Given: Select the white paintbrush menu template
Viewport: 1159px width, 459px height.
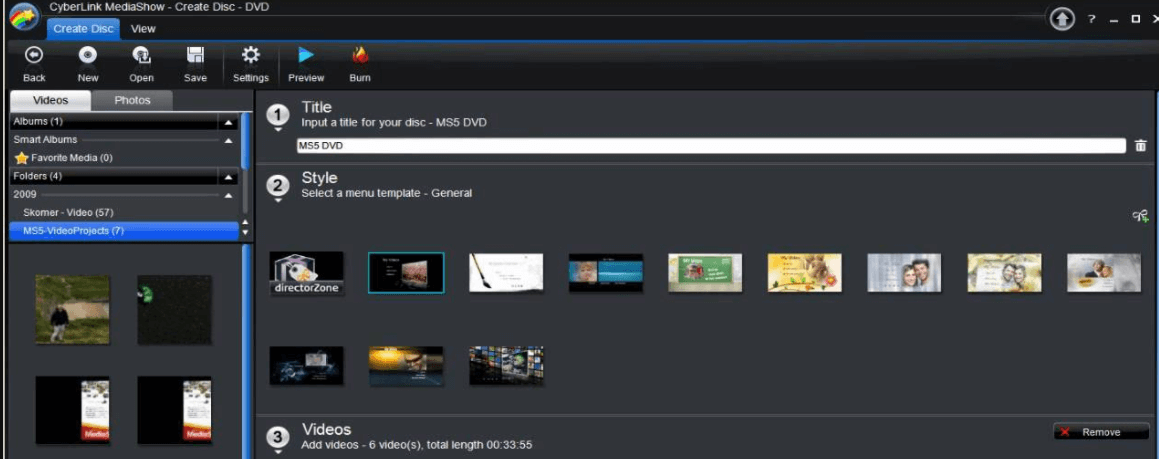Looking at the screenshot, I should tap(506, 273).
